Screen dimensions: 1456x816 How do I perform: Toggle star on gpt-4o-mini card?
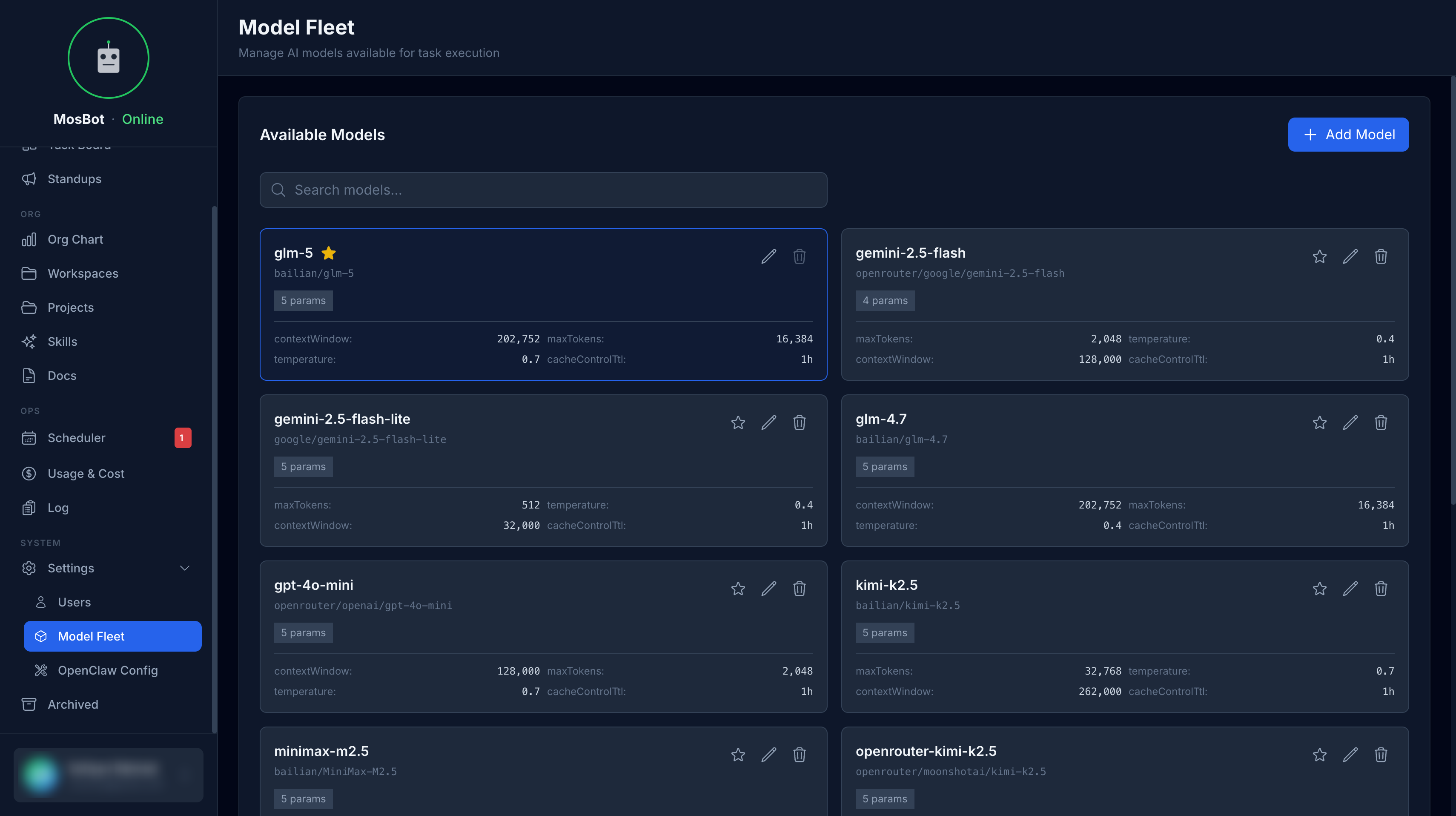(x=738, y=589)
